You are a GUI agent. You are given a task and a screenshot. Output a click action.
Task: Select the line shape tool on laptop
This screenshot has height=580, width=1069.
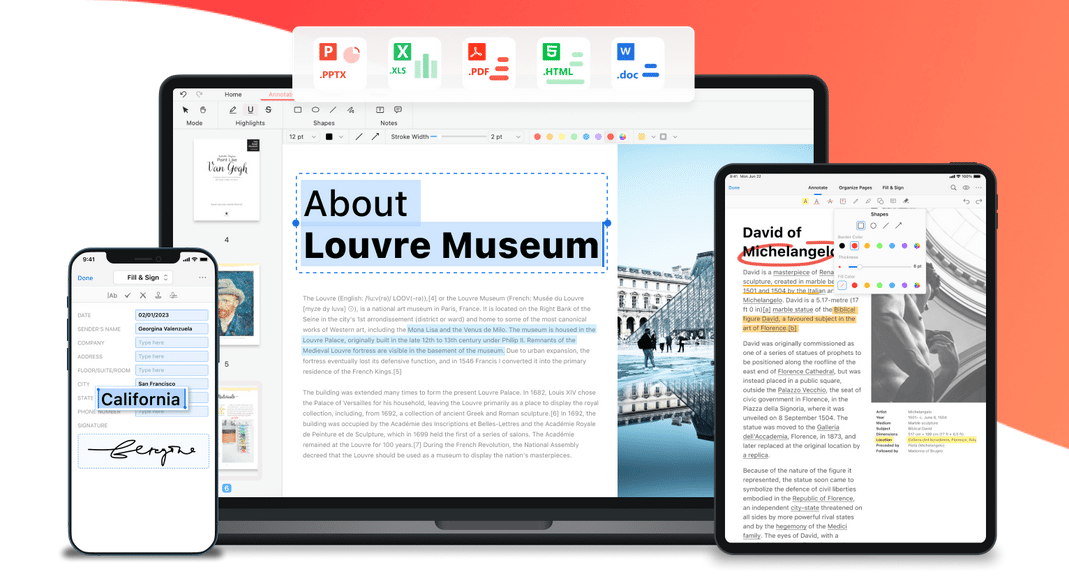click(x=333, y=110)
